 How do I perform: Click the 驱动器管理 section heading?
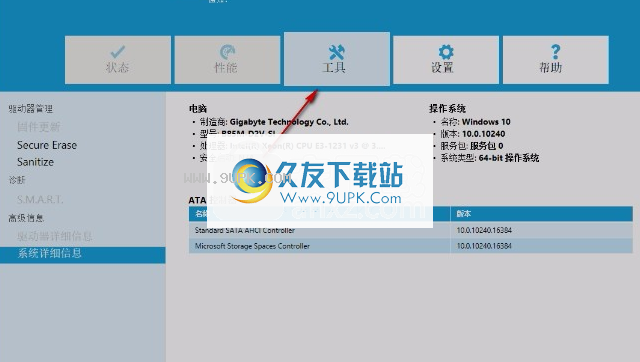pyautogui.click(x=31, y=109)
